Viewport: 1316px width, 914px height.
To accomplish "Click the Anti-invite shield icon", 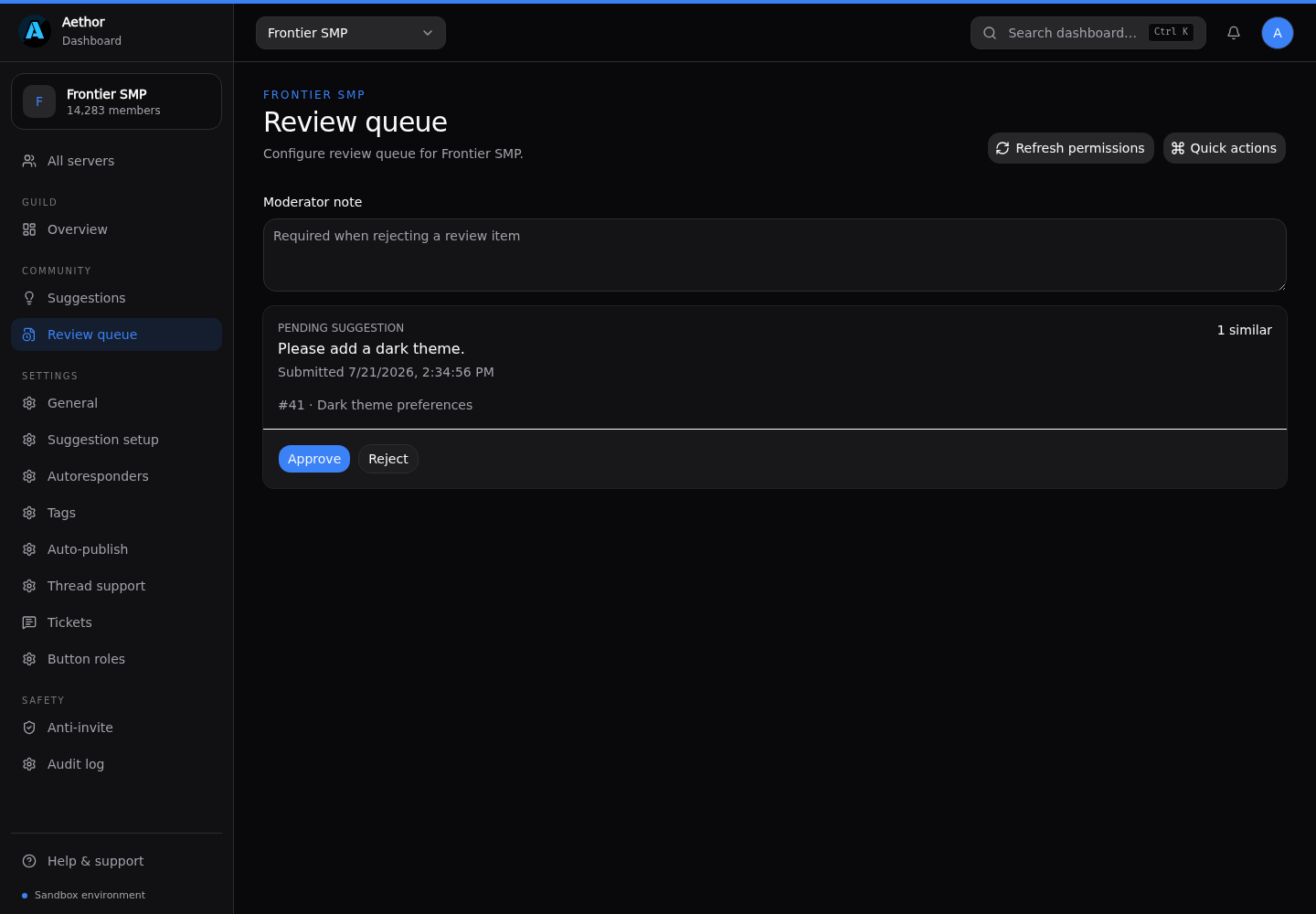I will click(29, 728).
